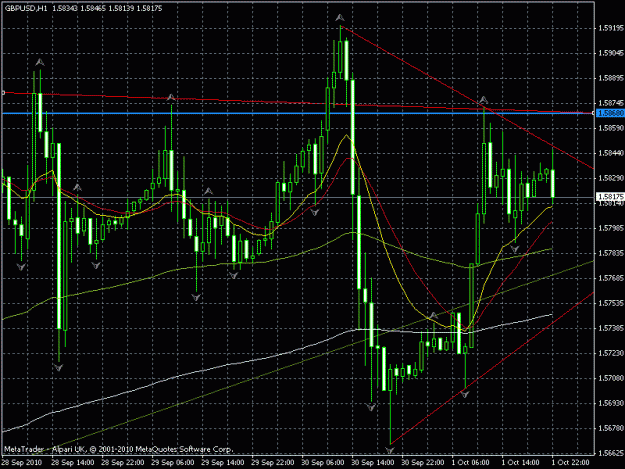Click price axis label 1.57080
The image size is (625, 469).
pyautogui.click(x=610, y=378)
